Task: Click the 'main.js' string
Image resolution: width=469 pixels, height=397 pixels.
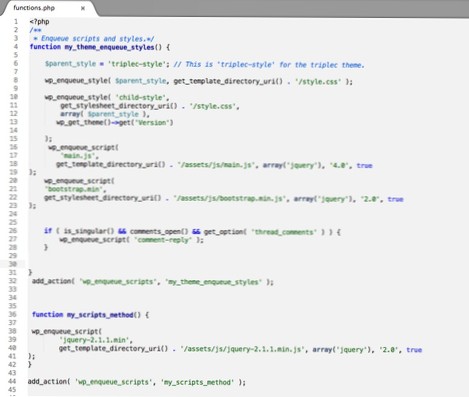Action: [x=79, y=156]
